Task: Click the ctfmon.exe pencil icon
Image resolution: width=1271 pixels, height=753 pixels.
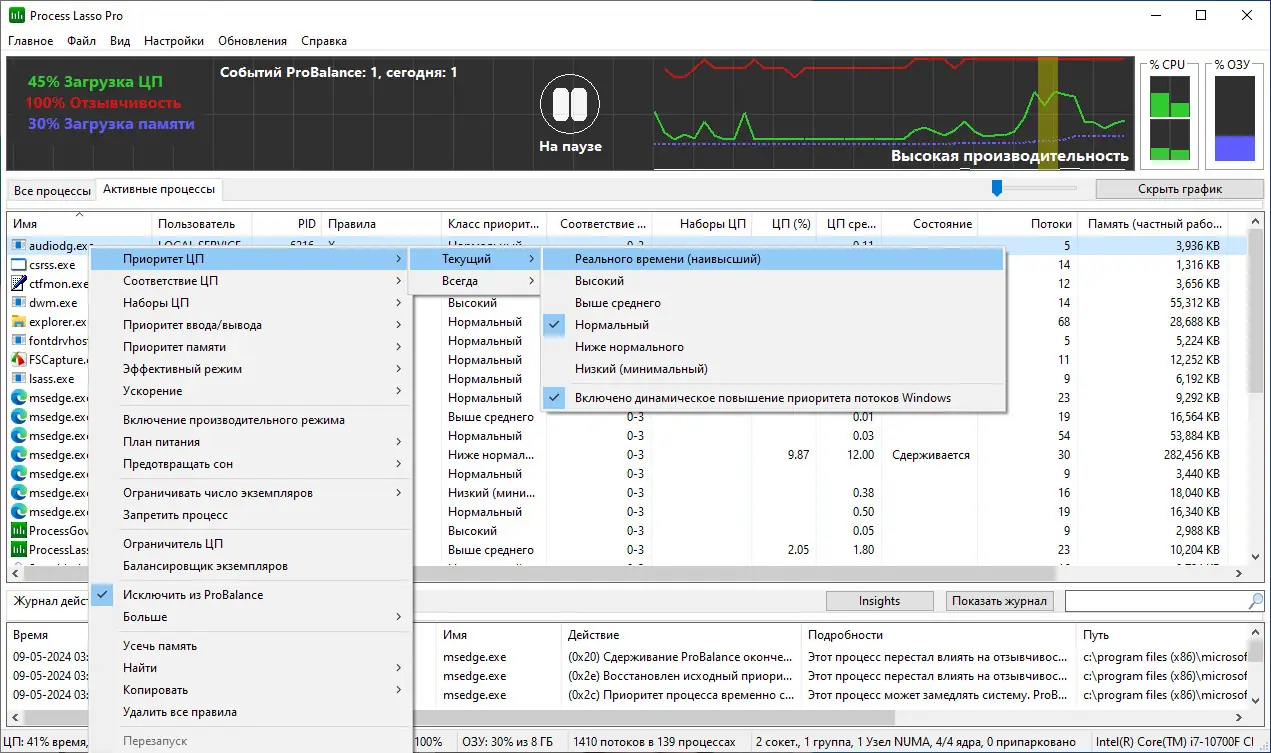Action: 18,284
